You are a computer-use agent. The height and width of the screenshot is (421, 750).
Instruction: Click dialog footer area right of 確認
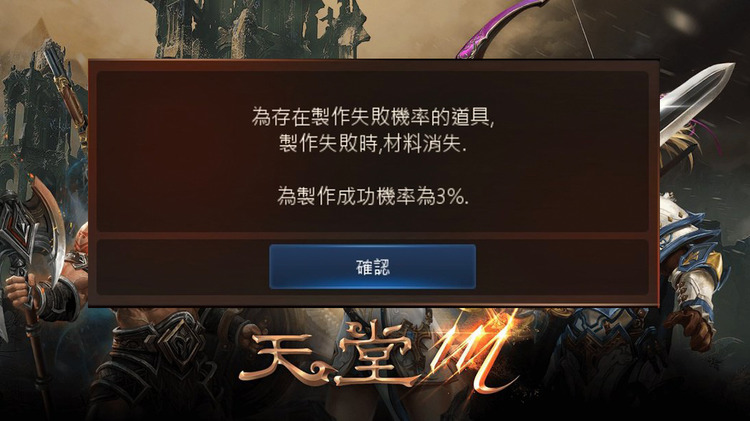point(562,267)
